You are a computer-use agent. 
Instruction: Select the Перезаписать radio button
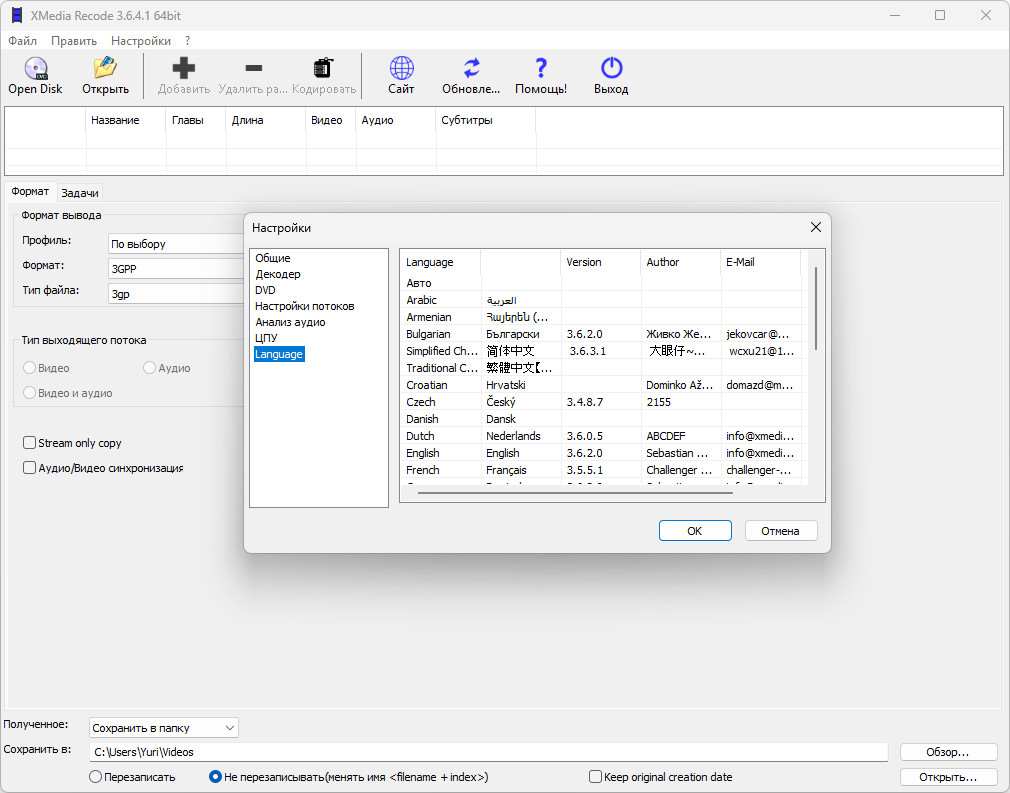pos(95,776)
